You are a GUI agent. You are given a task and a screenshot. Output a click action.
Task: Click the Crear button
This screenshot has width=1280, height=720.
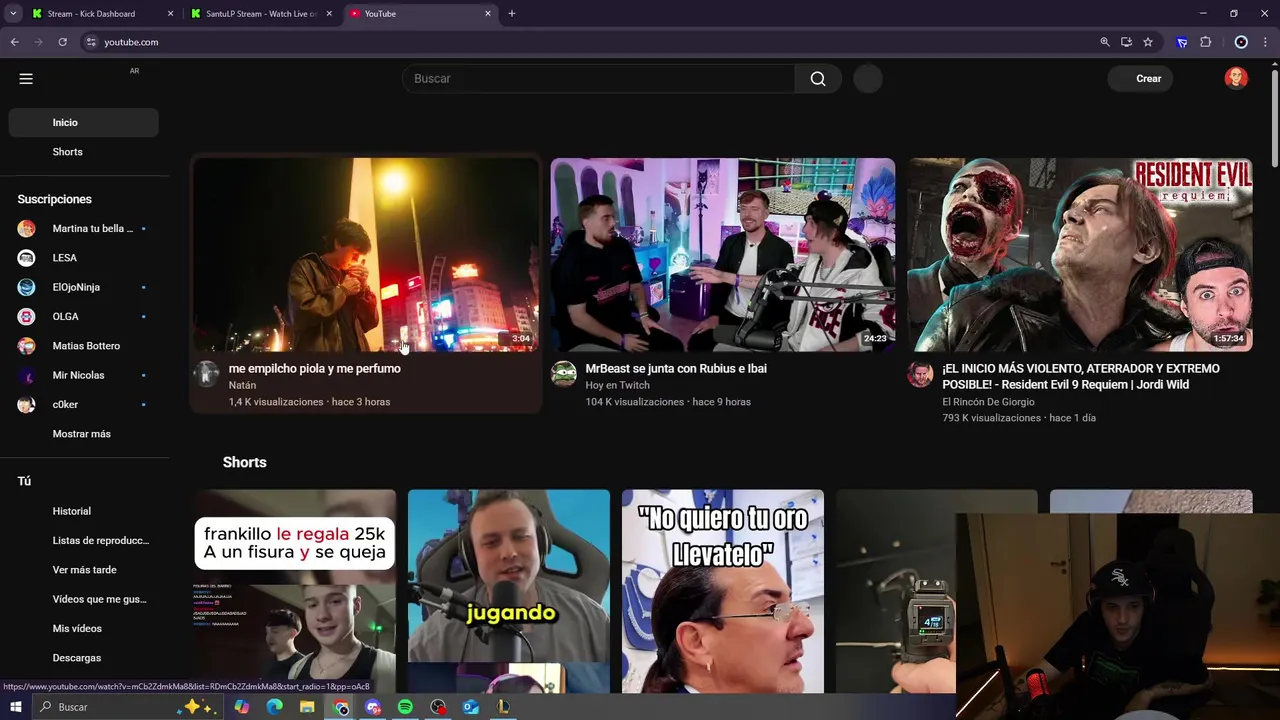click(1140, 79)
